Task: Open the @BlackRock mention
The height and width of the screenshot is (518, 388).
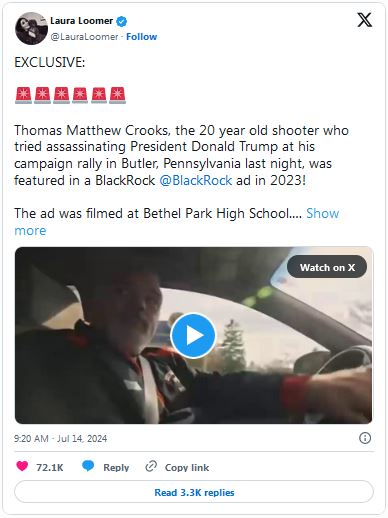Action: pyautogui.click(x=196, y=180)
